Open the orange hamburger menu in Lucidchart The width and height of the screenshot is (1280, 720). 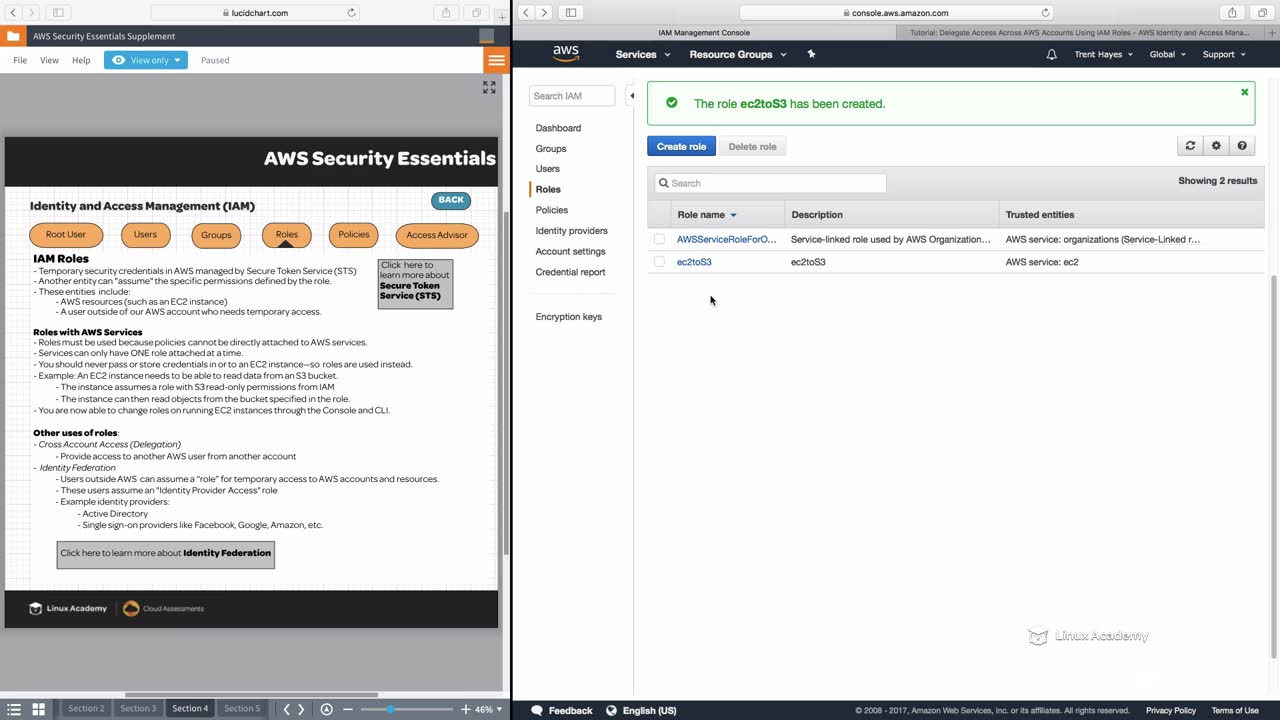point(496,60)
